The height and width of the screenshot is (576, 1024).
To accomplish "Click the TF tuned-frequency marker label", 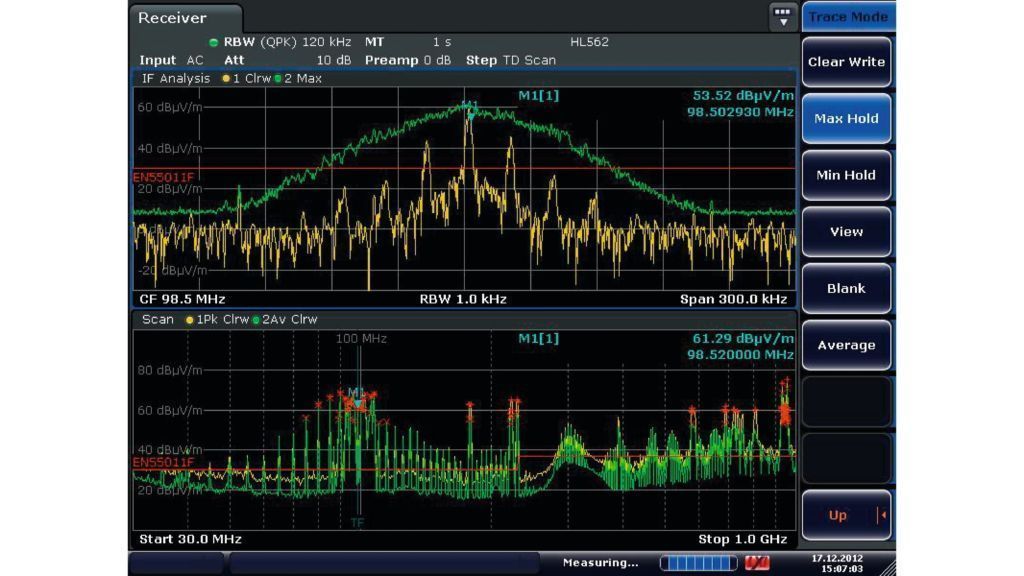I will pos(357,522).
